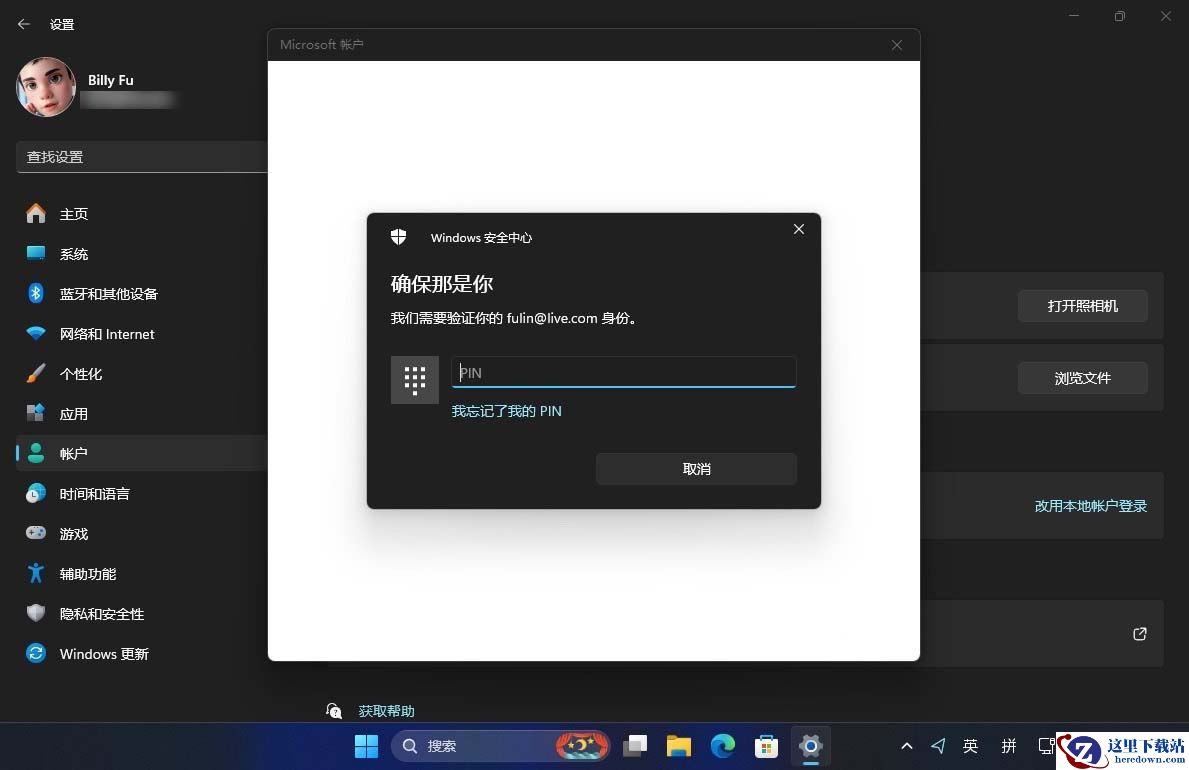Open File Explorer from taskbar
This screenshot has height=770, width=1189.
click(679, 746)
